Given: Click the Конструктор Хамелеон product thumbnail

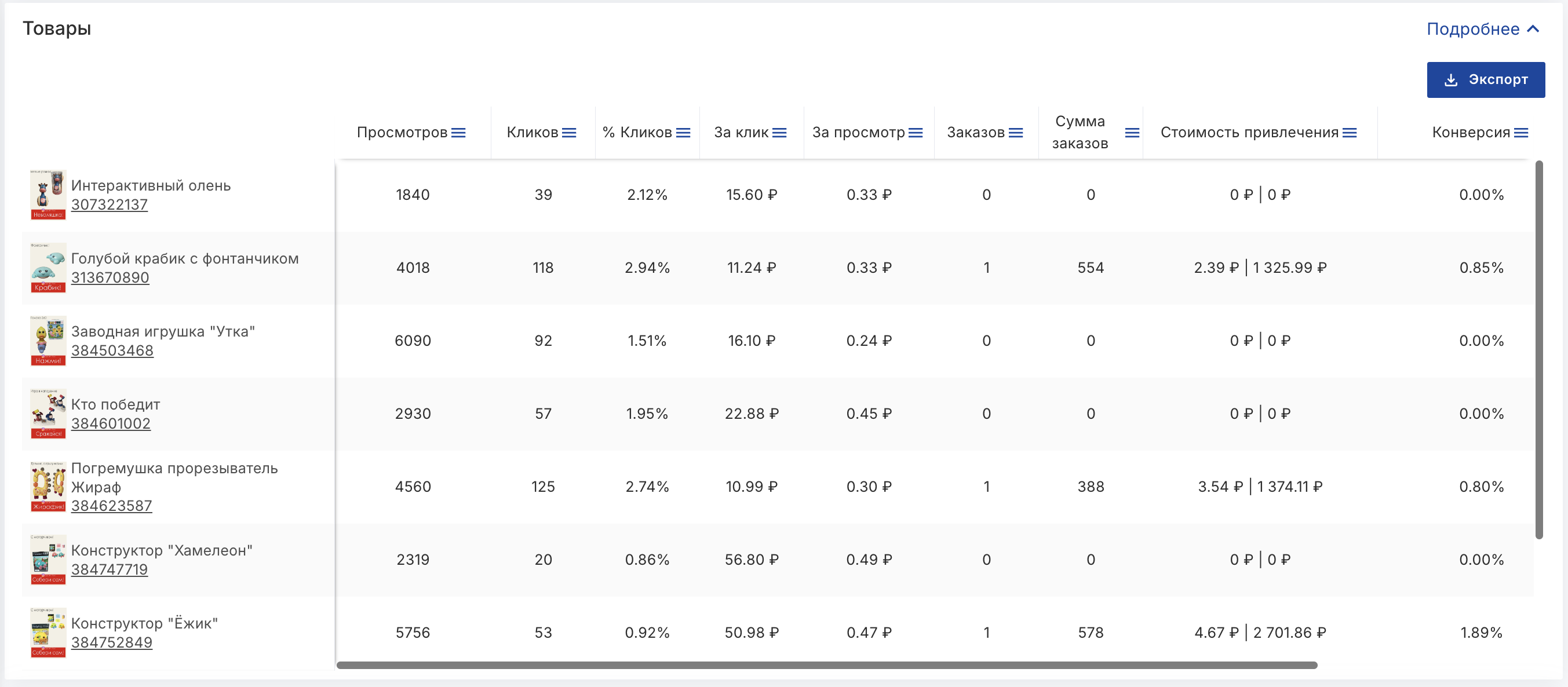Looking at the screenshot, I should (48, 559).
